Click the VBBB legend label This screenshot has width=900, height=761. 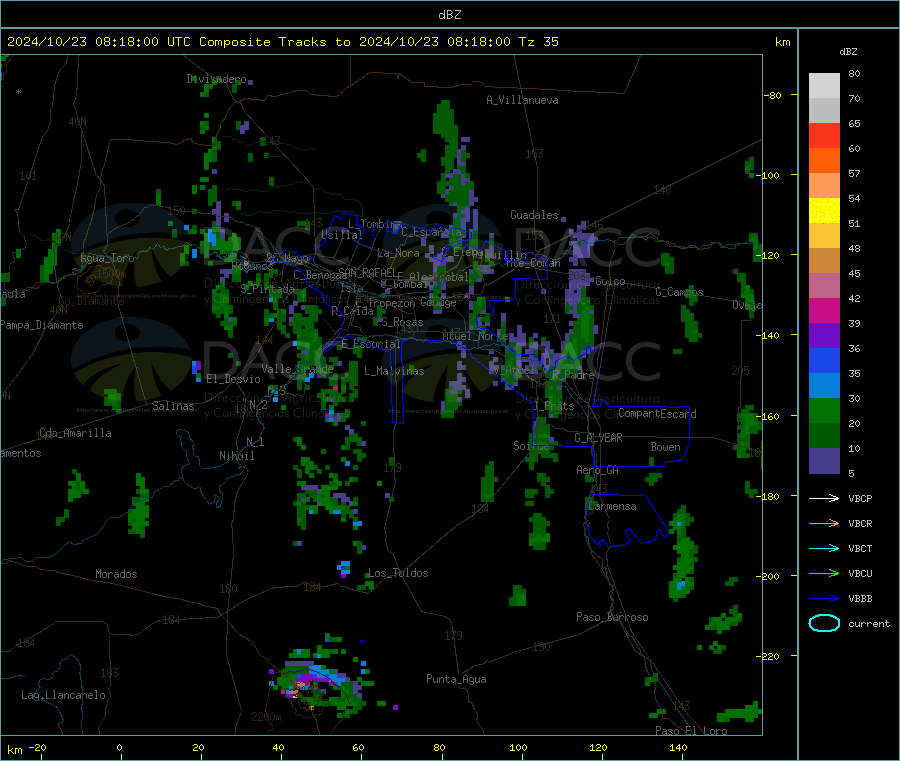860,598
